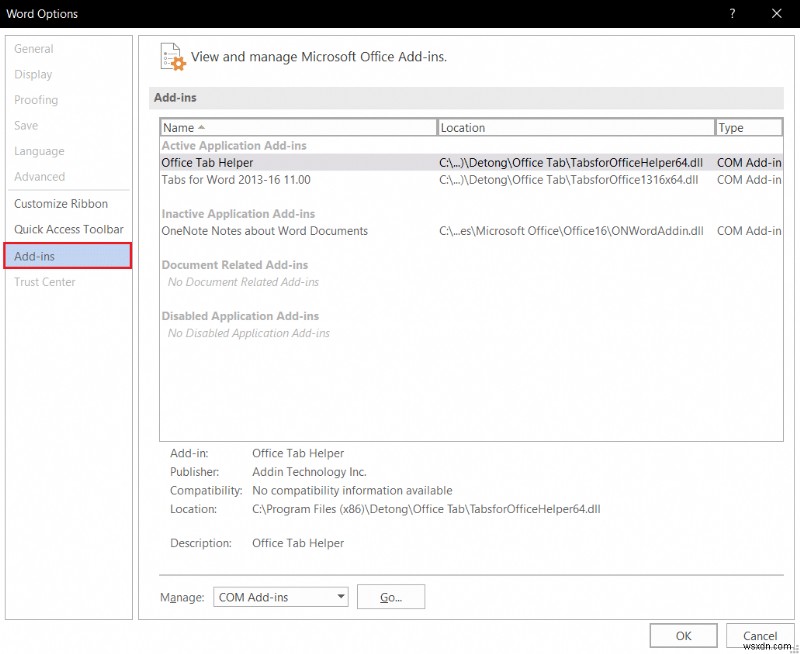Open the Trust Center page
800x654 pixels.
pos(44,281)
